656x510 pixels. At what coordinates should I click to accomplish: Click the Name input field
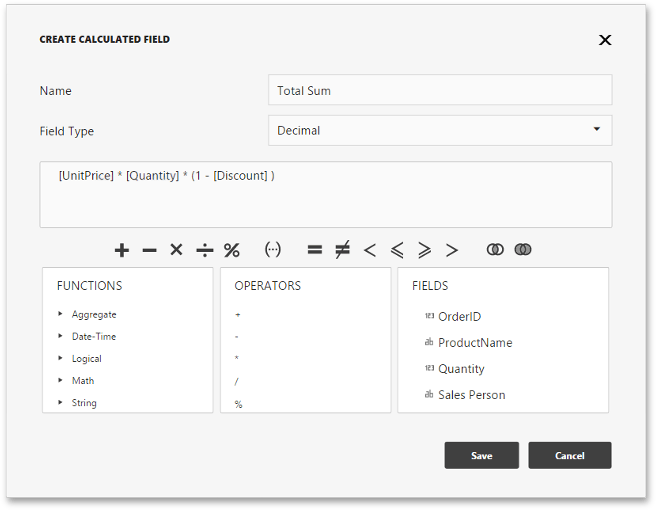pos(440,90)
